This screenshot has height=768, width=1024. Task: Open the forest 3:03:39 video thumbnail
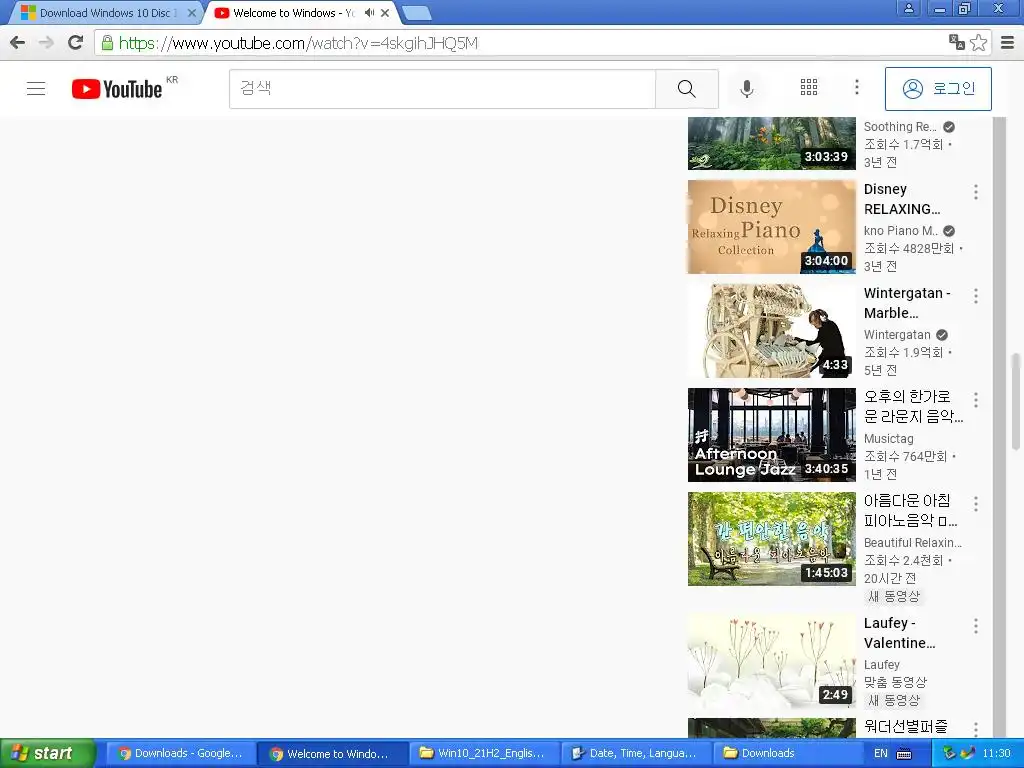771,144
